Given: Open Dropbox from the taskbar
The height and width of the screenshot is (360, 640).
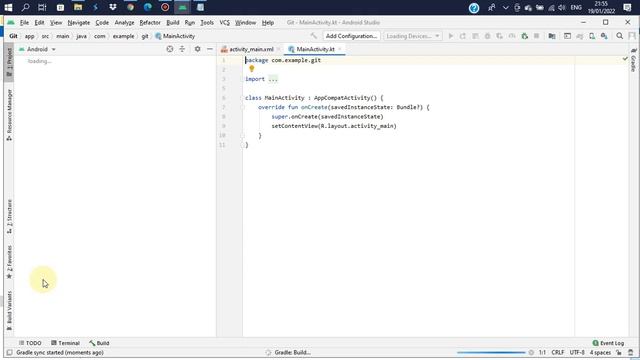Looking at the screenshot, I should coord(113,7).
